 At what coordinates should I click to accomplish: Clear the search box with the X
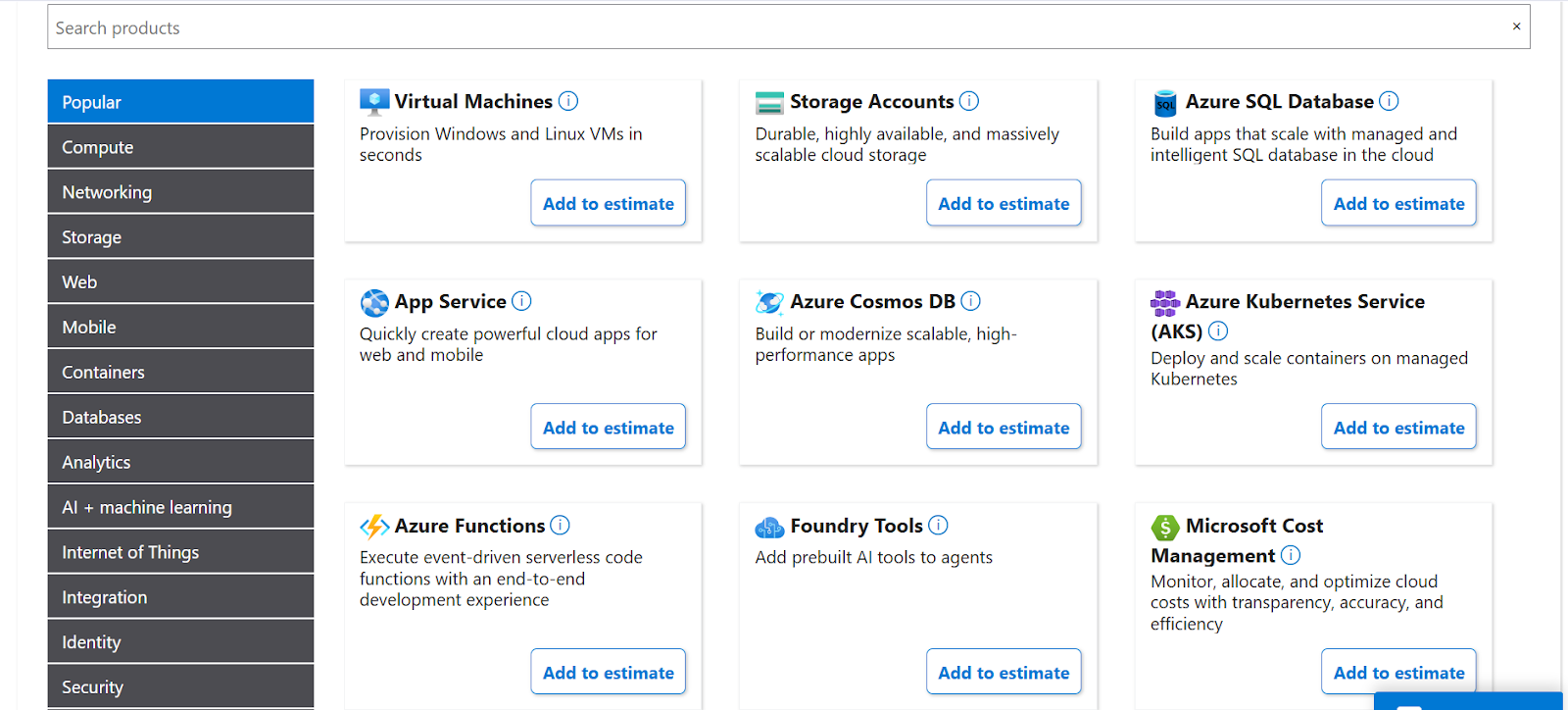(x=1516, y=26)
